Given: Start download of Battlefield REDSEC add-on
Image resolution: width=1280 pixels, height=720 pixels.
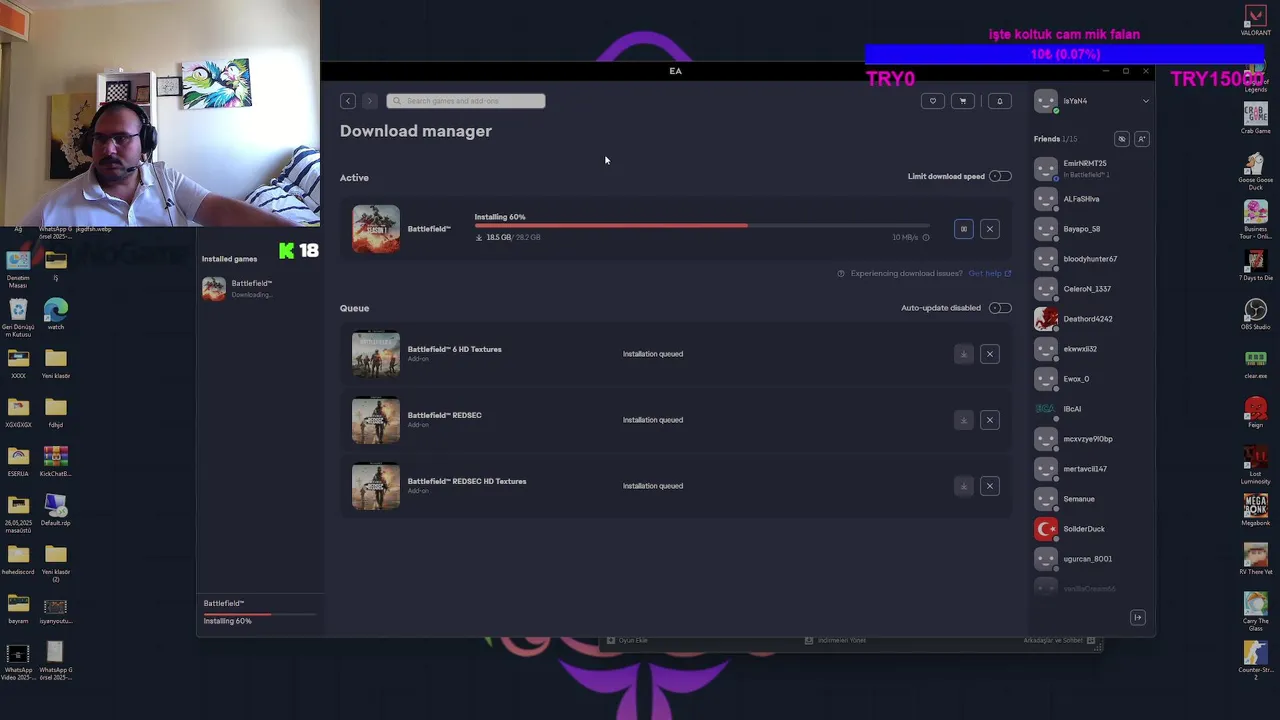Looking at the screenshot, I should [963, 420].
